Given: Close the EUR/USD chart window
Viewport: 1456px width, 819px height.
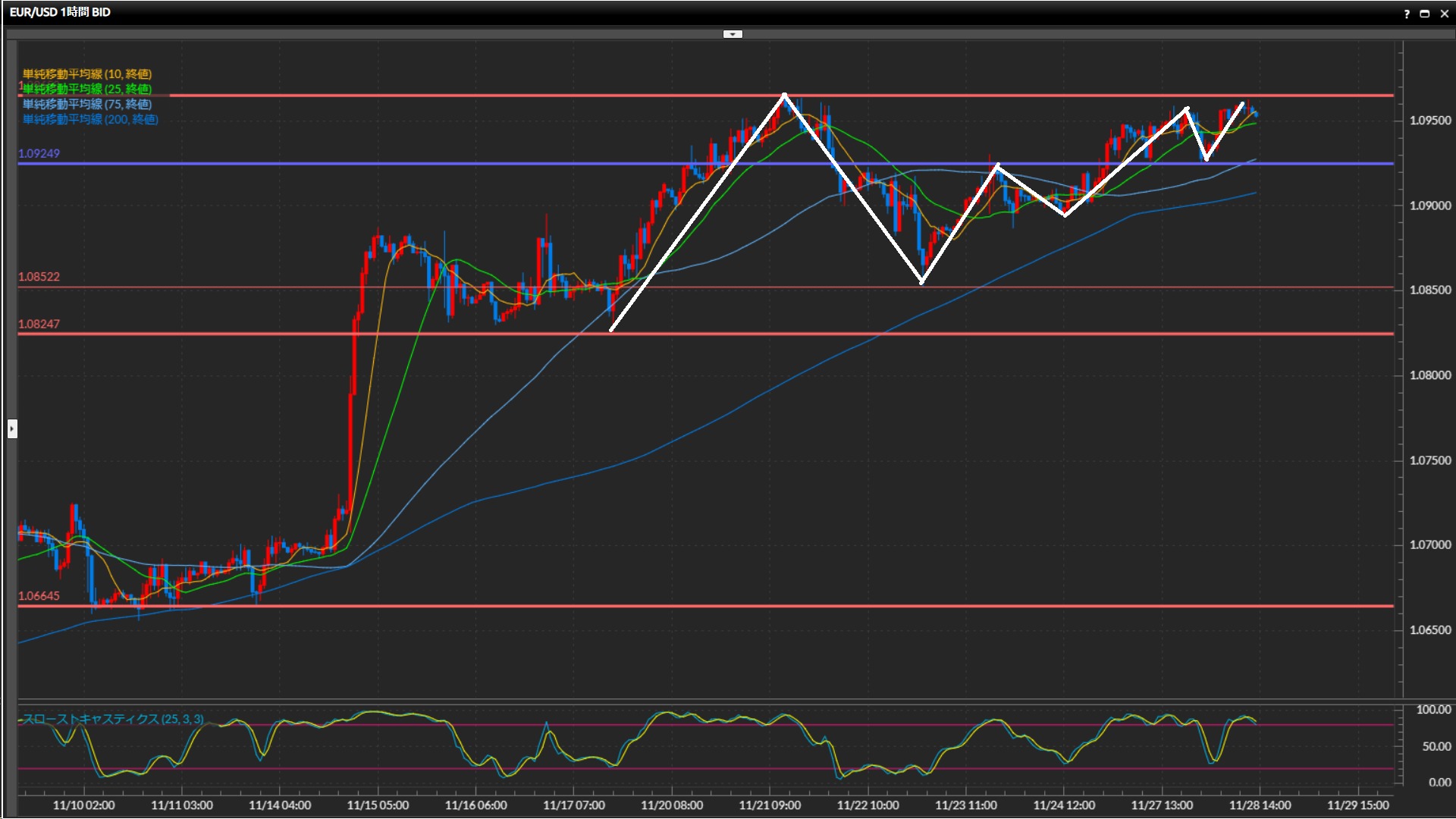Looking at the screenshot, I should coord(1444,14).
